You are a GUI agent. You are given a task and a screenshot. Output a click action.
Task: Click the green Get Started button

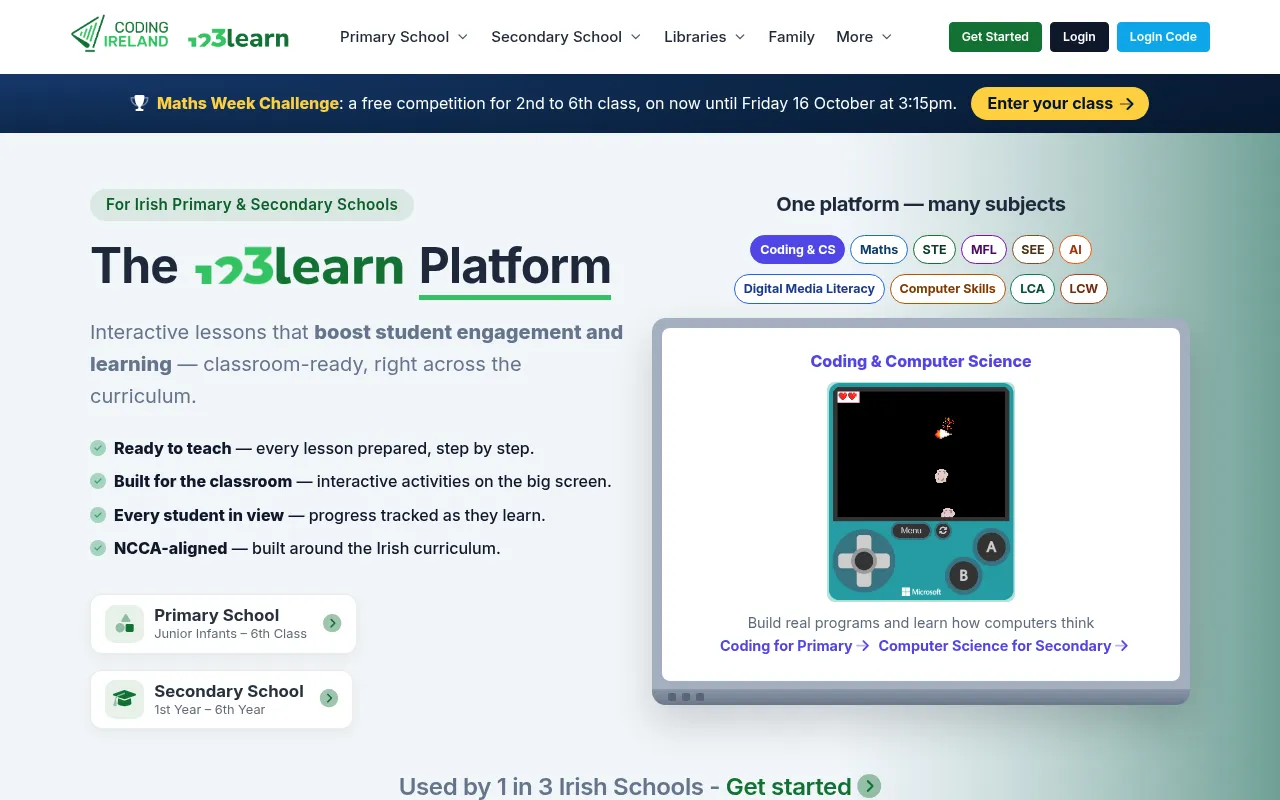(995, 37)
